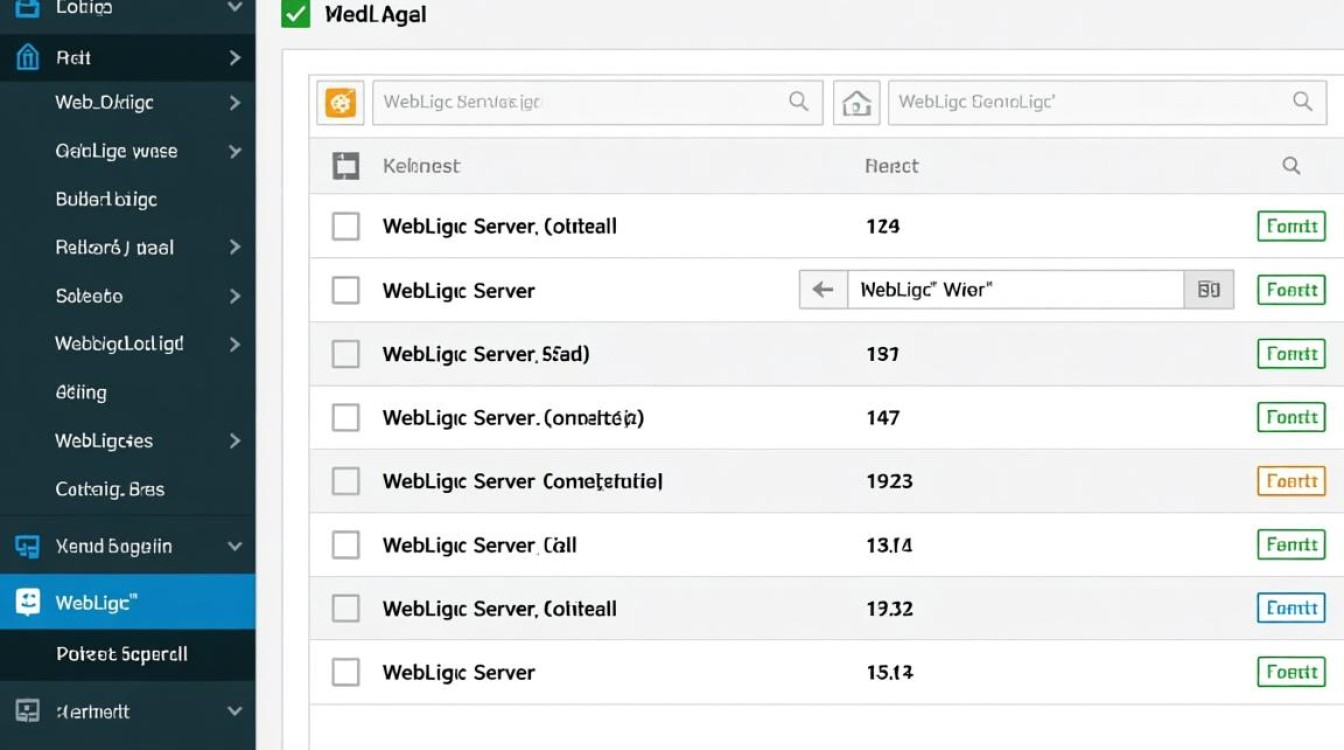Image resolution: width=1344 pixels, height=750 pixels.
Task: Expand the Xemd Bogeiin sidebar section
Action: 235,546
